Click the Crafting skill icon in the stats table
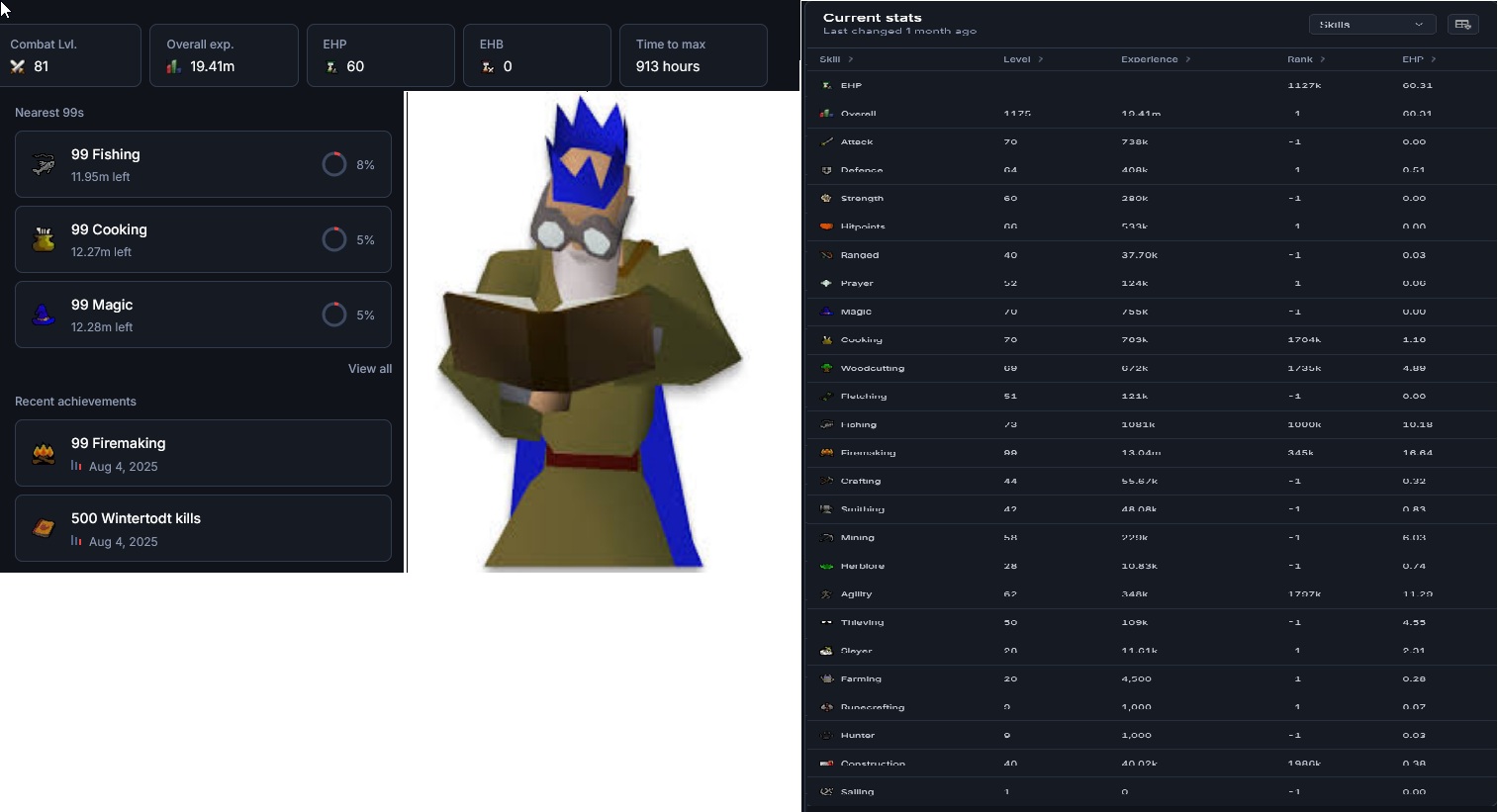Image resolution: width=1498 pixels, height=812 pixels. (827, 482)
